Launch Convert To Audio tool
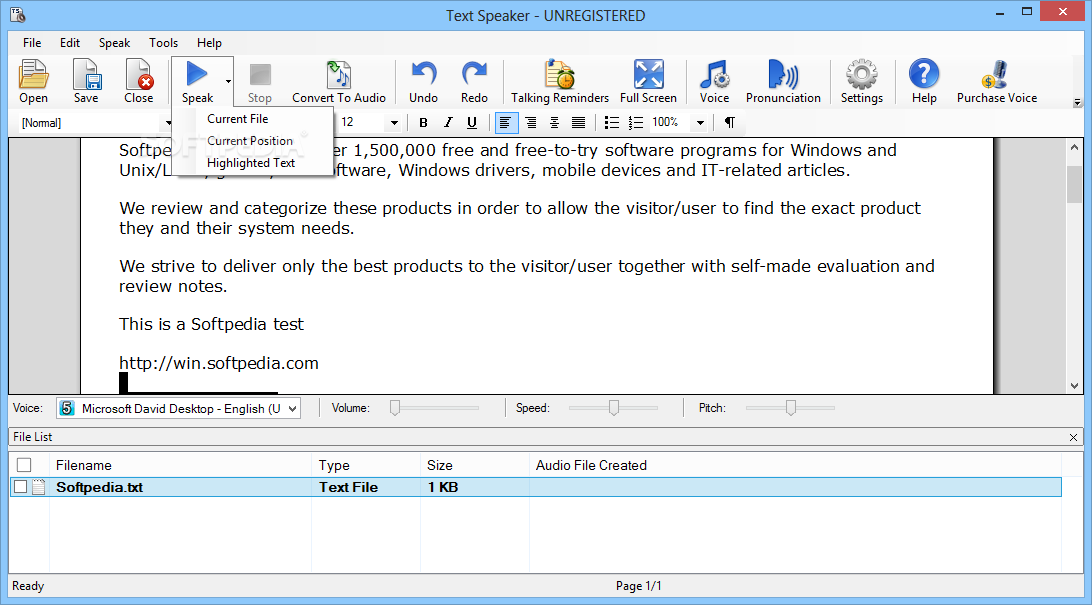Viewport: 1092px width, 605px height. [x=339, y=81]
